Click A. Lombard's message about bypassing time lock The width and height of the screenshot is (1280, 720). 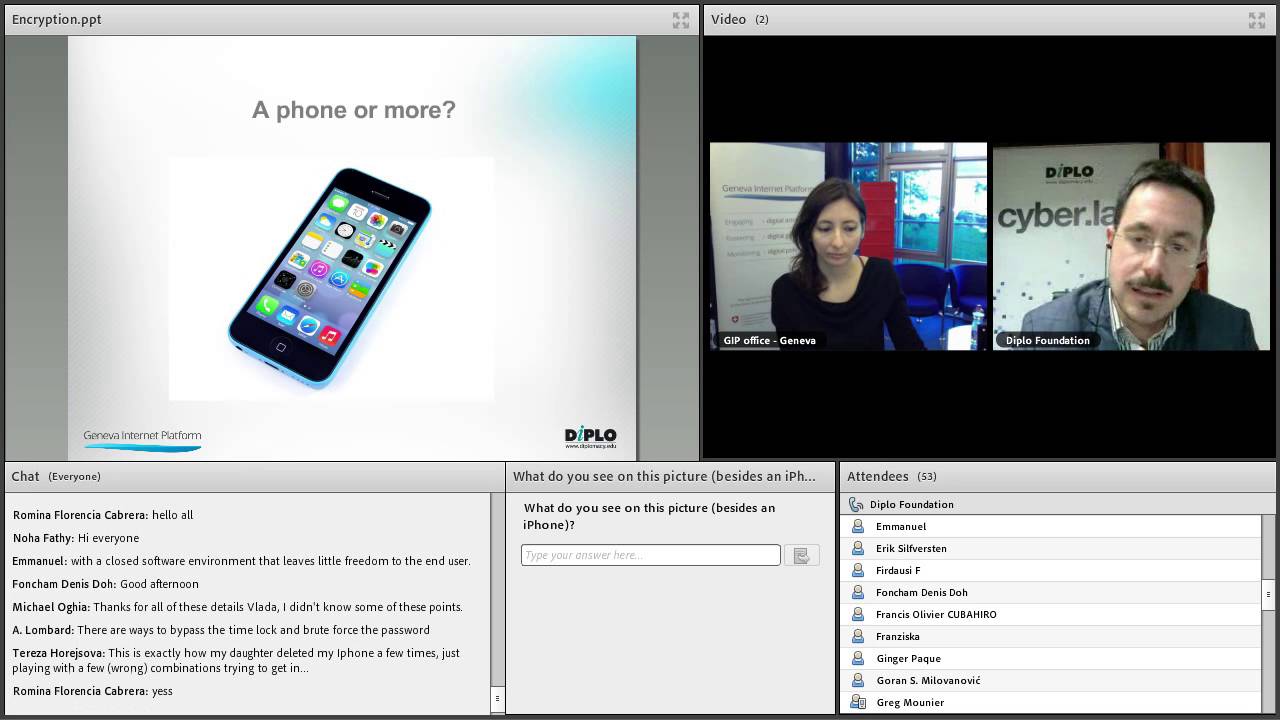[x=221, y=630]
